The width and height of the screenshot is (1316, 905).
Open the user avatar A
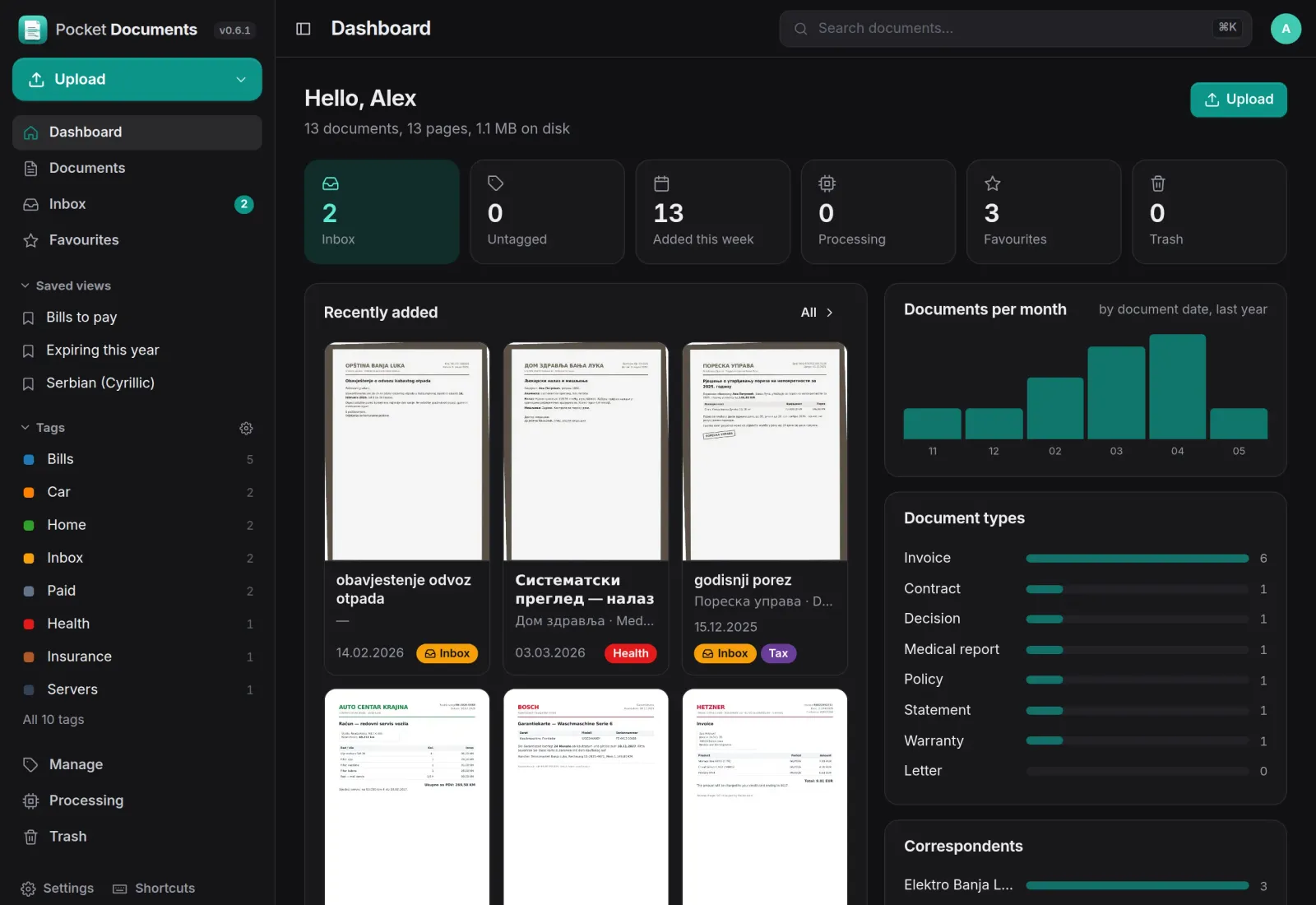tap(1286, 29)
